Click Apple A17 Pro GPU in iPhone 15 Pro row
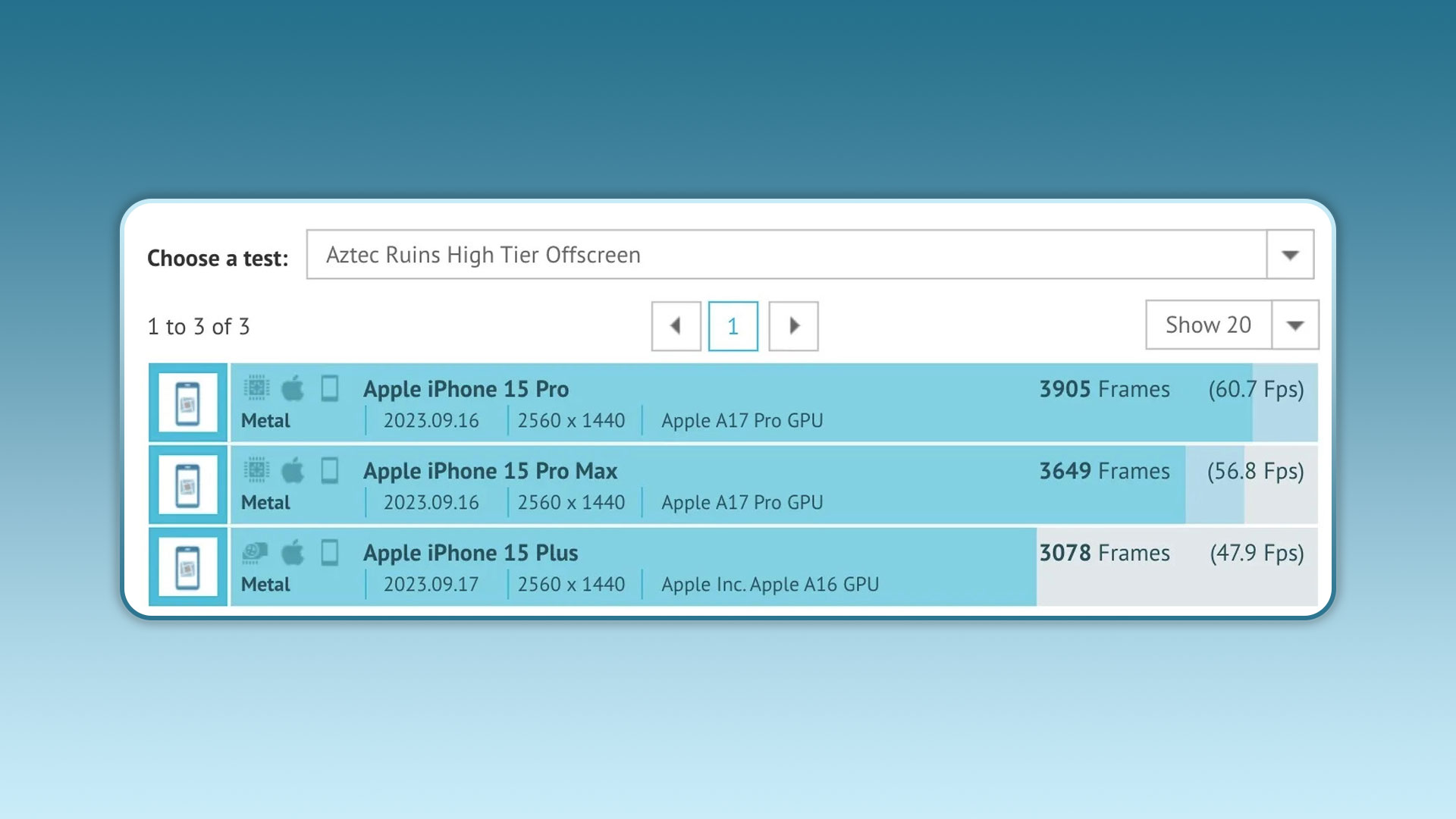The width and height of the screenshot is (1456, 819). pyautogui.click(x=742, y=421)
